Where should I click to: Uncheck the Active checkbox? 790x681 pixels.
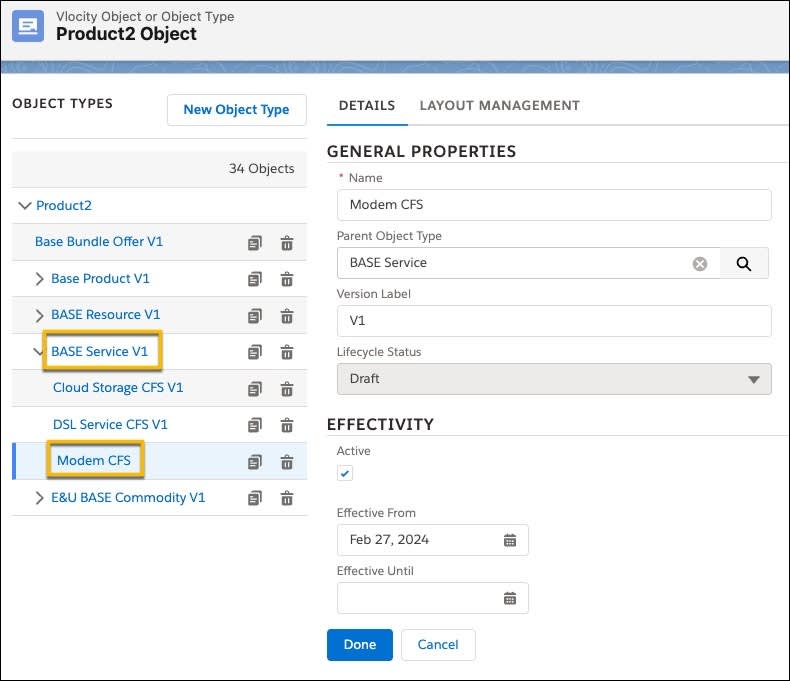tap(345, 473)
